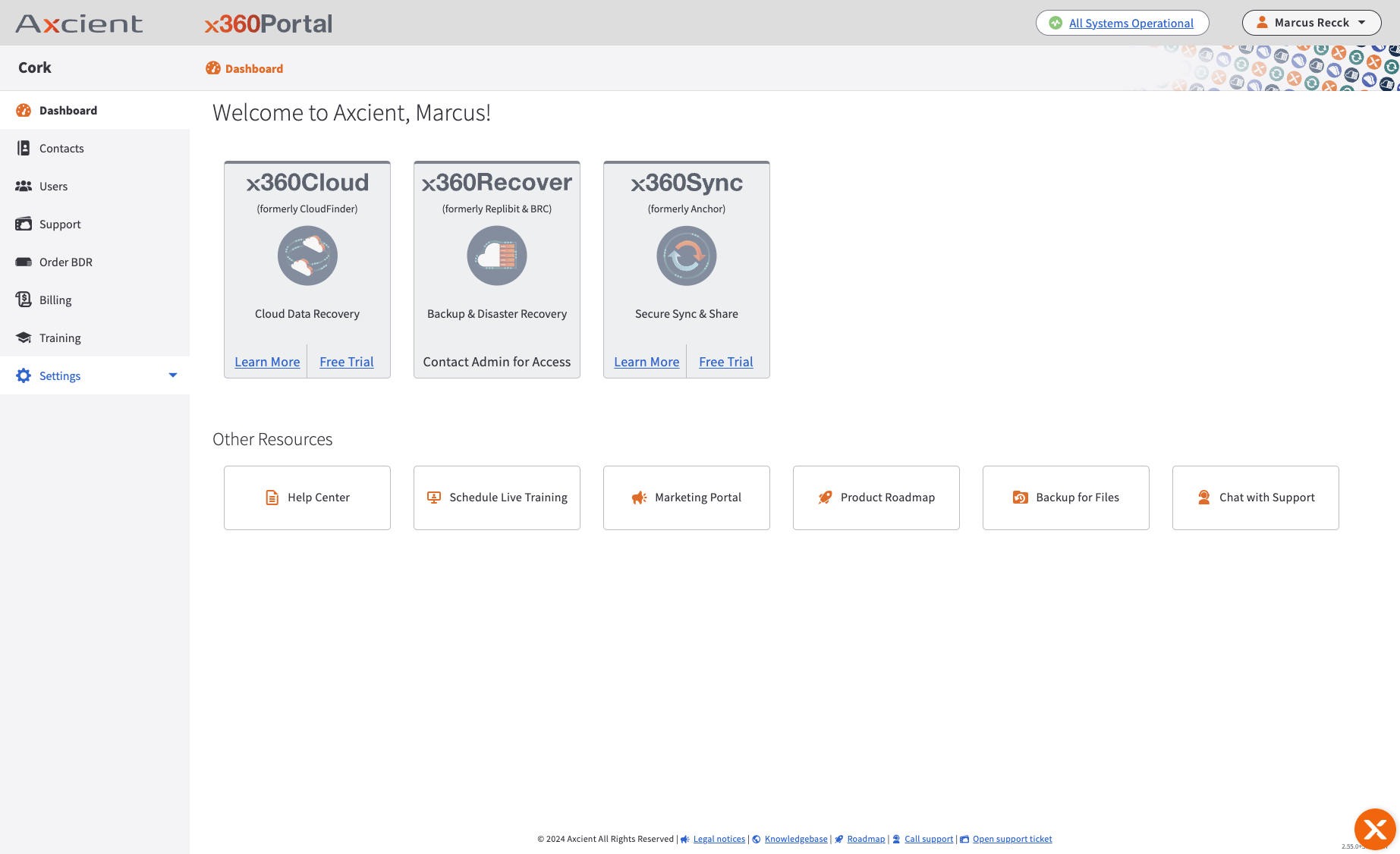Click the Product Roadmap rocket icon
Viewport: 1400px width, 854px height.
[x=825, y=498]
